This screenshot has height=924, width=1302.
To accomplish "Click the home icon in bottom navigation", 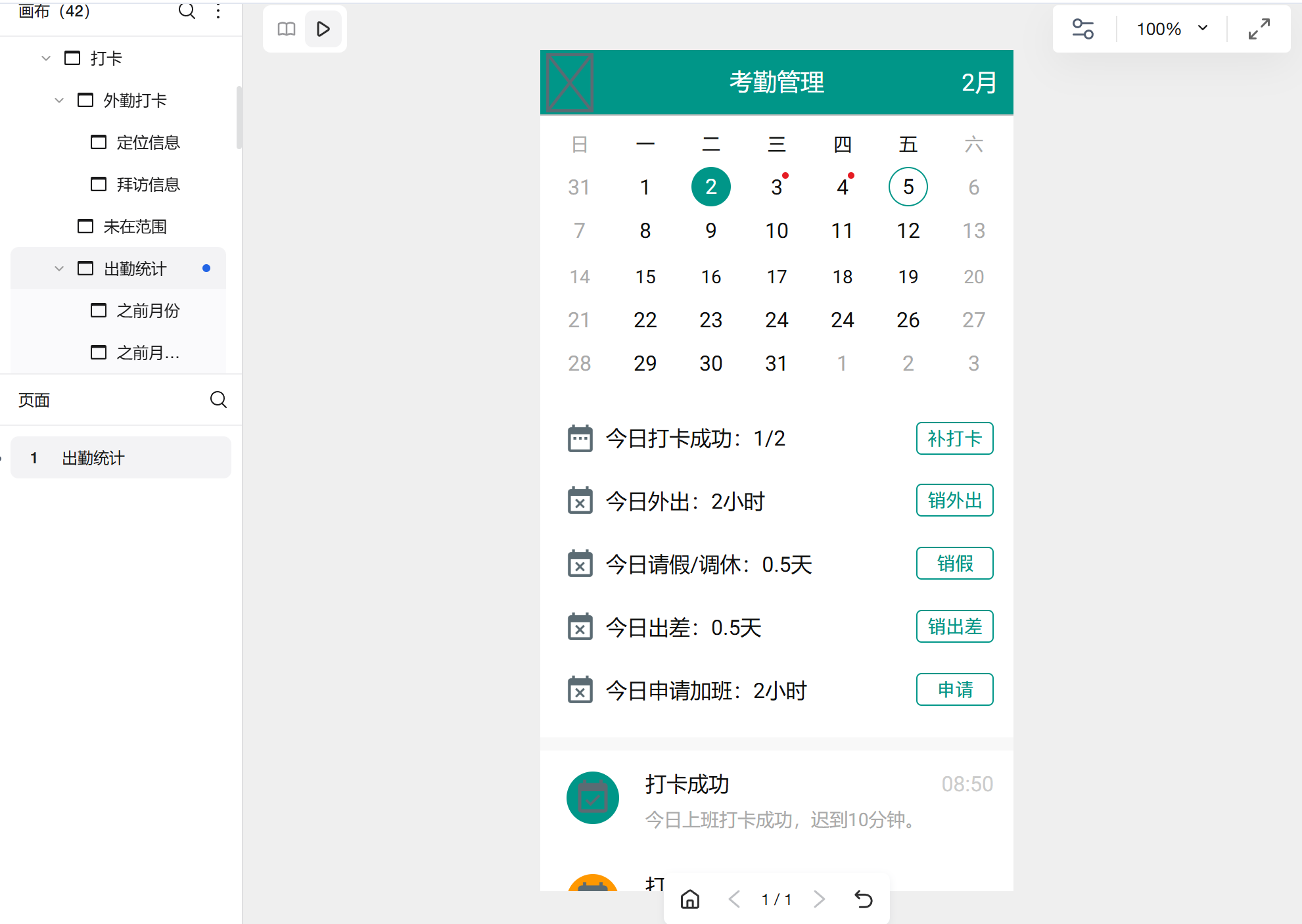I will coord(689,899).
